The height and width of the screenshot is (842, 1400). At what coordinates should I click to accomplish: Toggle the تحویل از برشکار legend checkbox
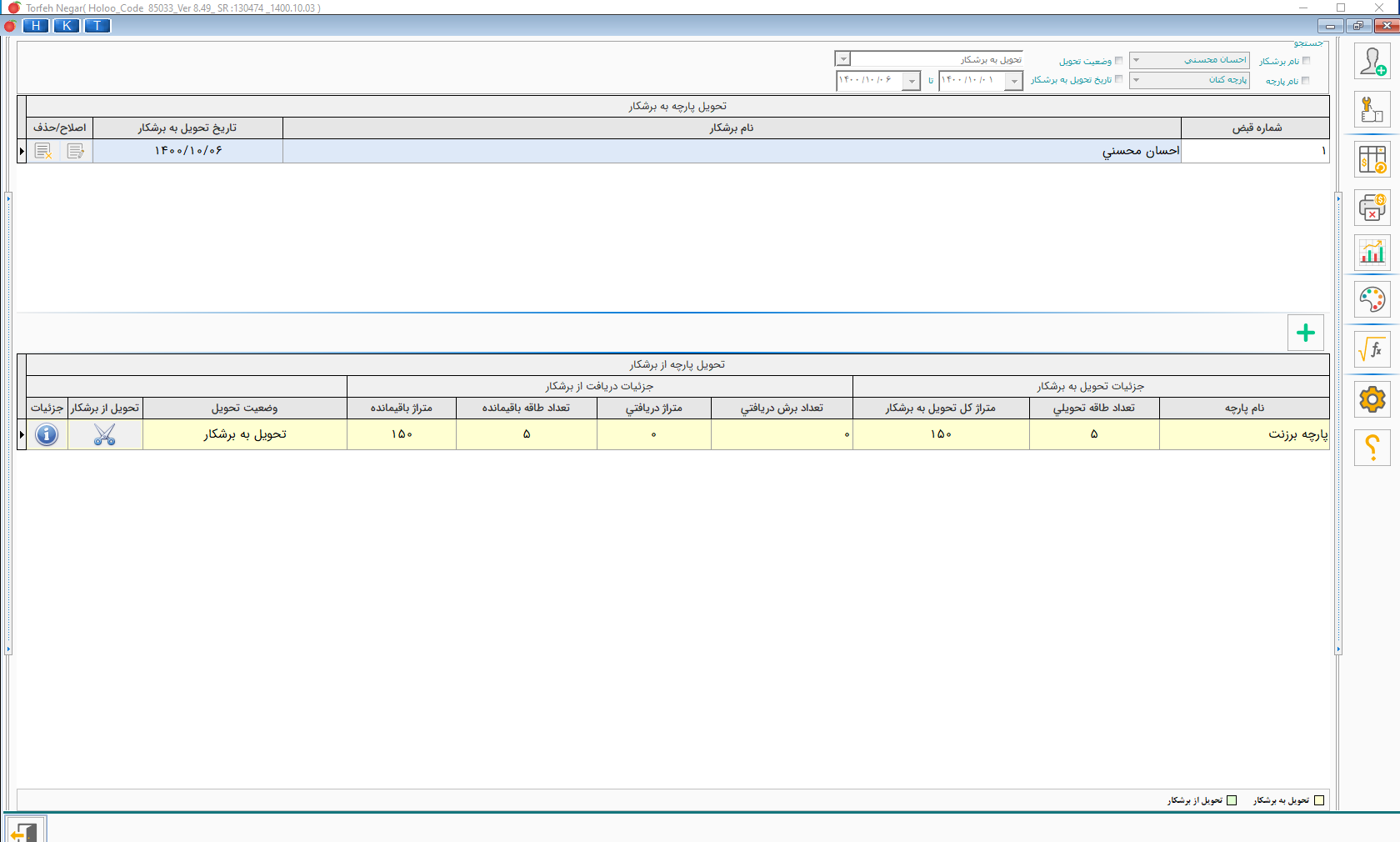click(1232, 800)
